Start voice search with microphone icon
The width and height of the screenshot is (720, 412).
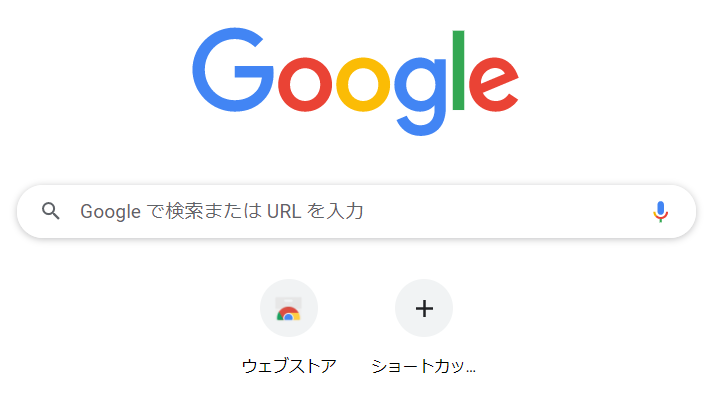pos(660,211)
